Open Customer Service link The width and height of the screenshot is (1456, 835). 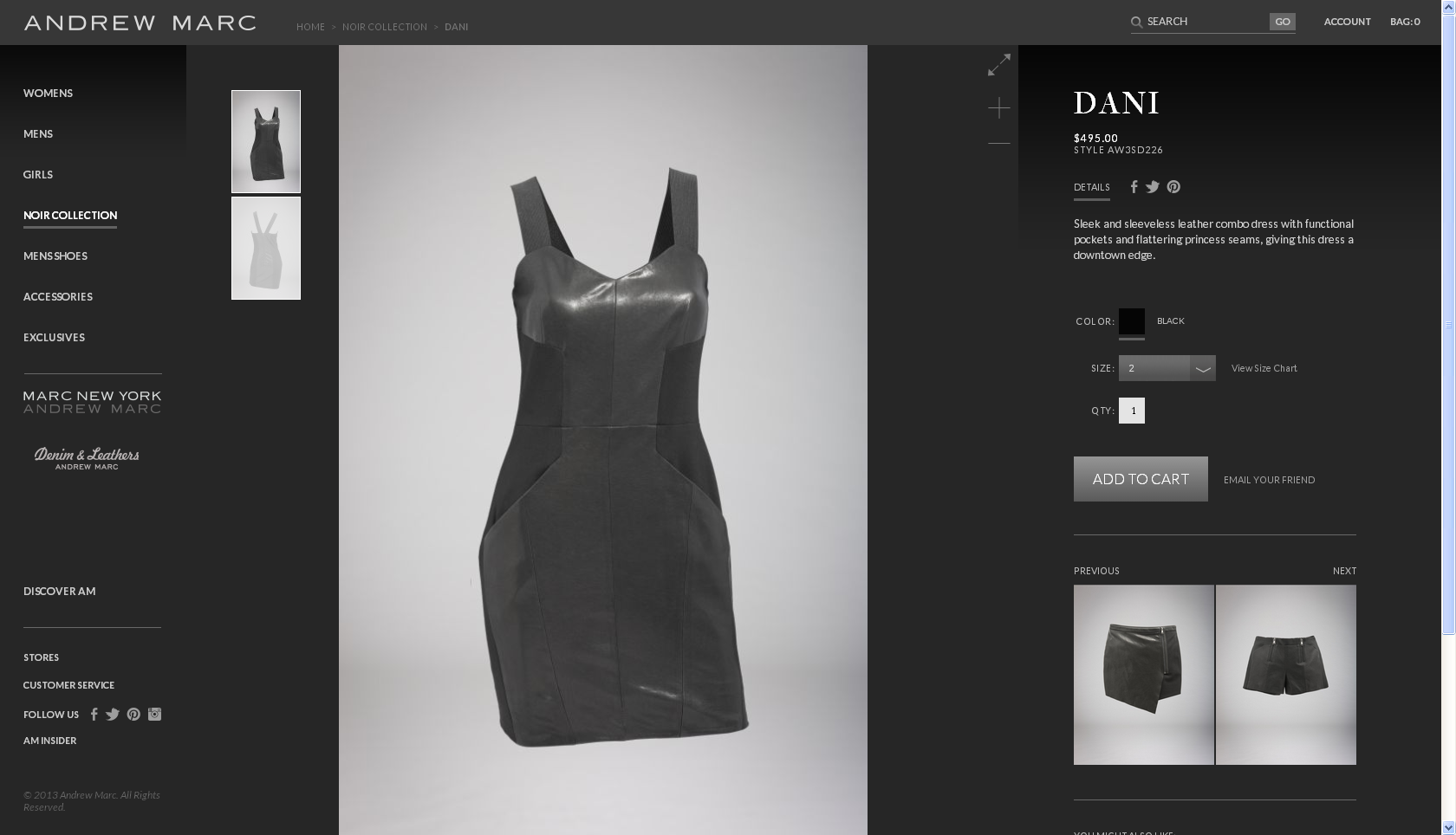click(x=69, y=685)
